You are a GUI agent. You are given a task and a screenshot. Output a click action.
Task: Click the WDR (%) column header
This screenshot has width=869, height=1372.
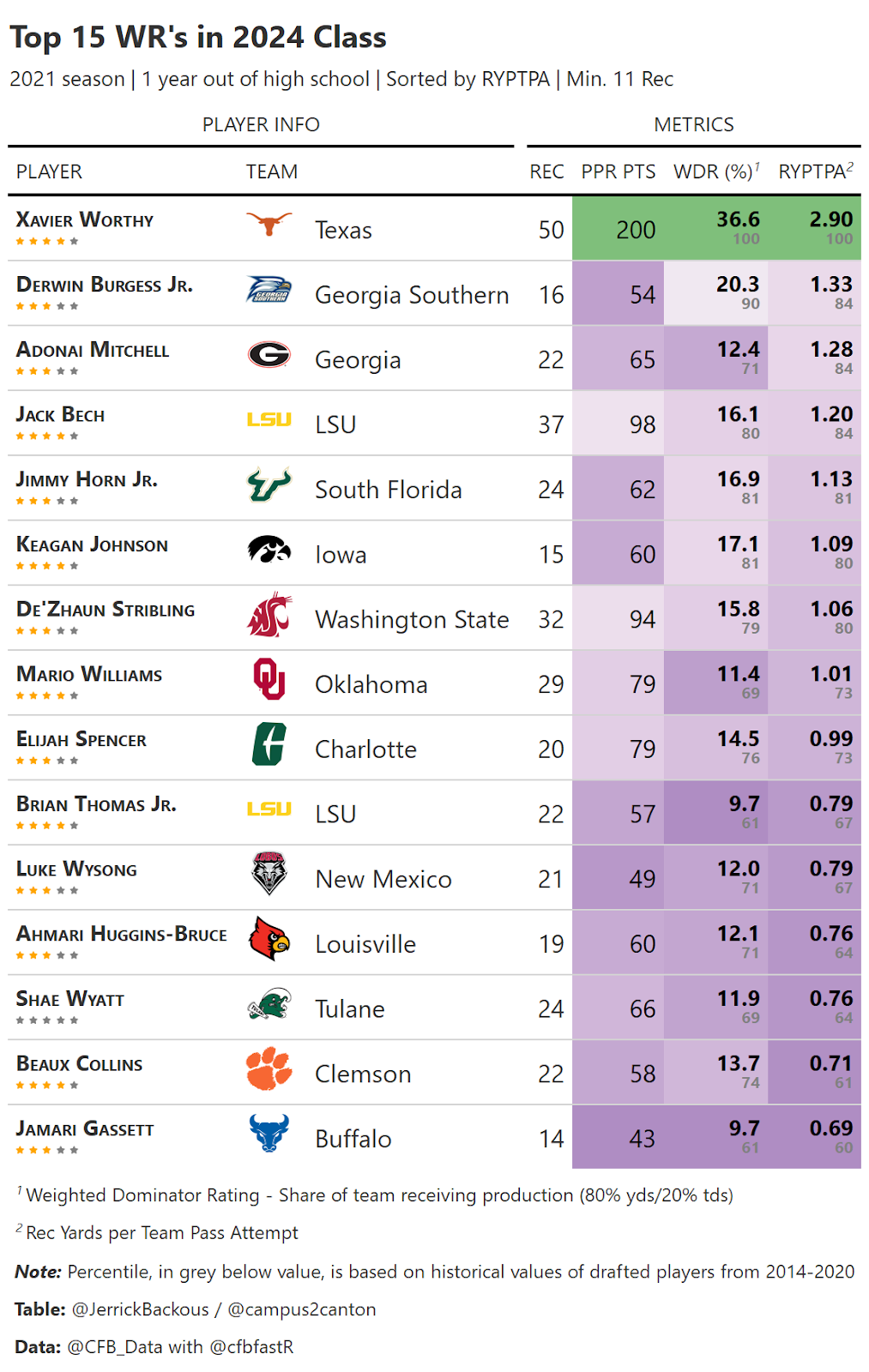point(716,171)
